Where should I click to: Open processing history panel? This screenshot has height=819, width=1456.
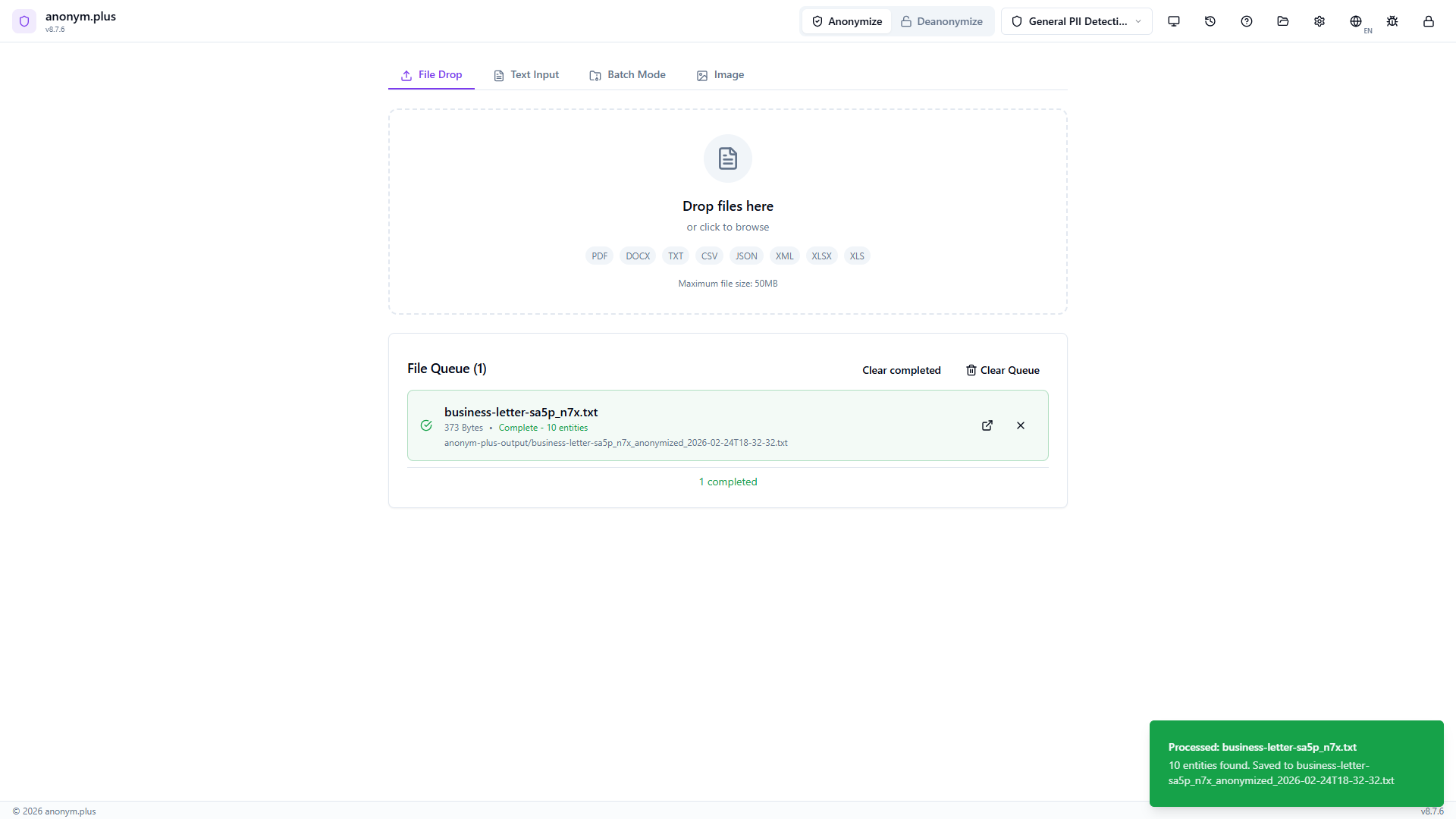1210,21
